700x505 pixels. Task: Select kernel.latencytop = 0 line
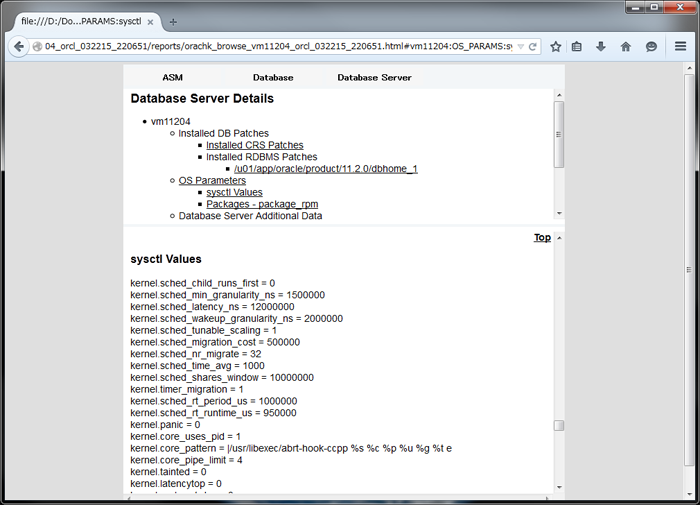[x=176, y=484]
